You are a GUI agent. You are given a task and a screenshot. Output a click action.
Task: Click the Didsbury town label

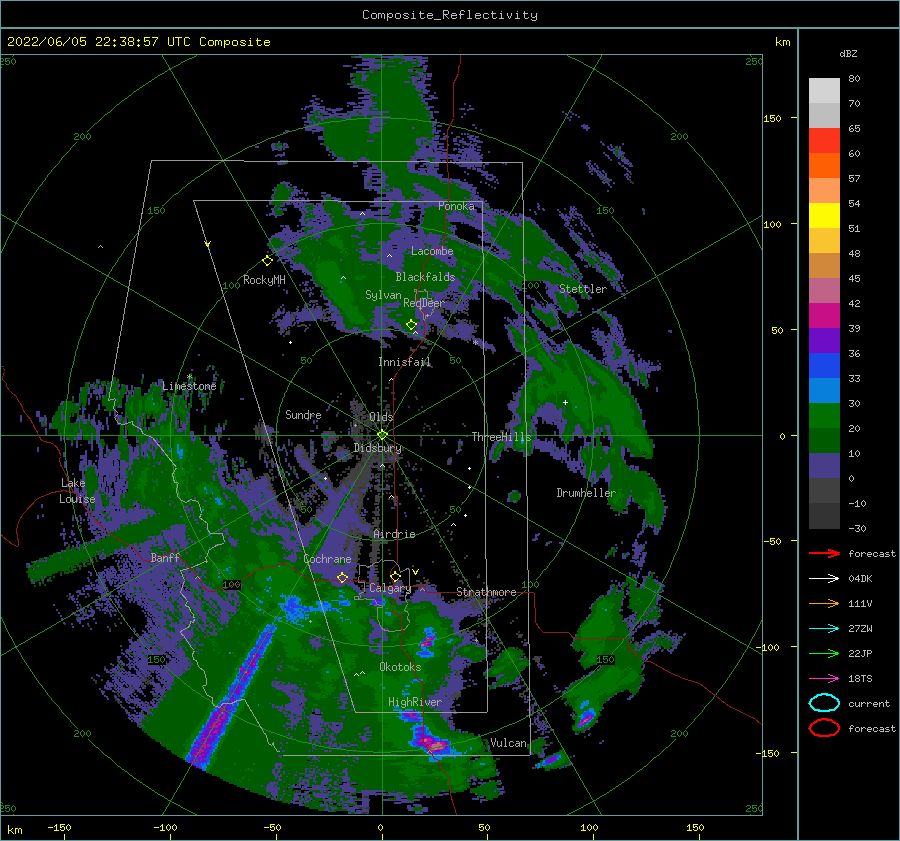378,448
